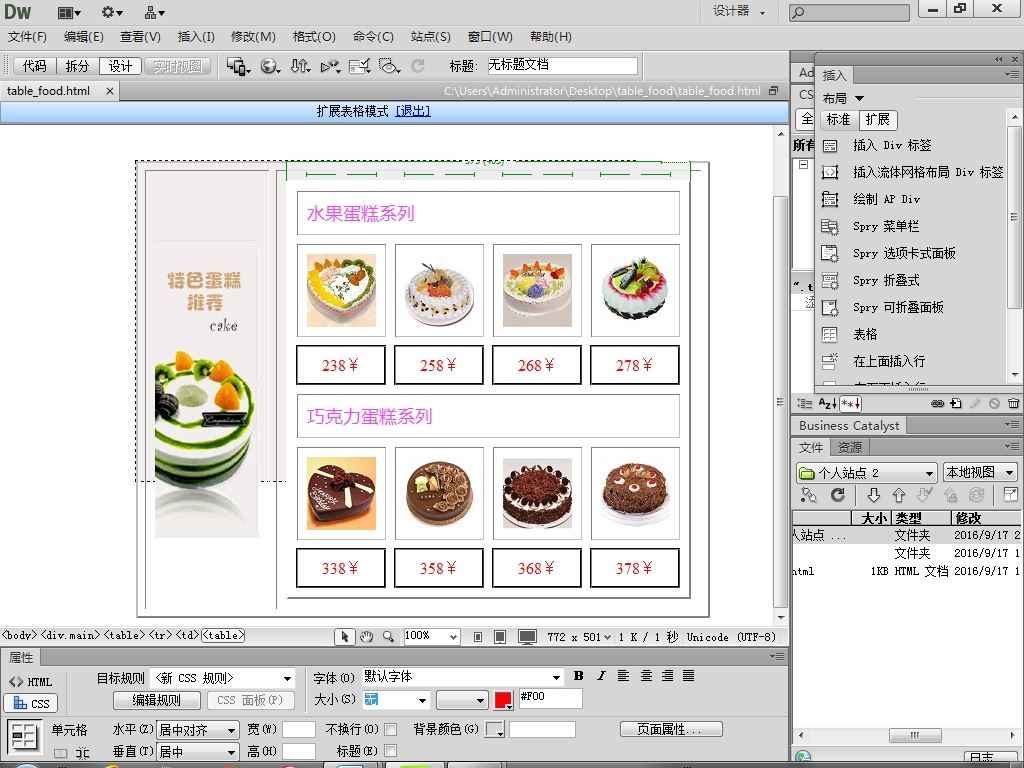This screenshot has width=1024, height=768.
Task: Open the 目标规则 dropdown
Action: (x=222, y=678)
